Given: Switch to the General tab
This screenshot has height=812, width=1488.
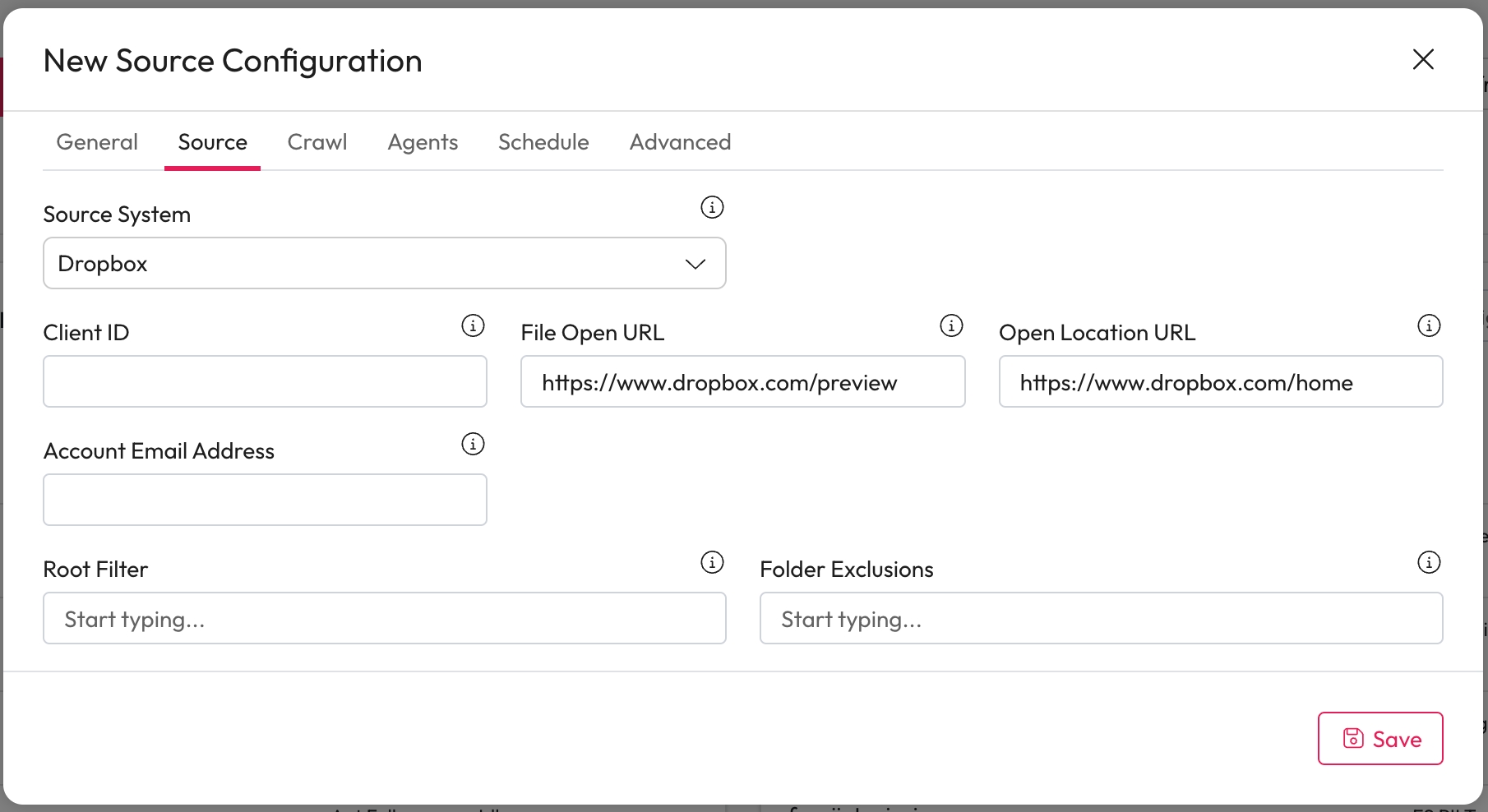Looking at the screenshot, I should (x=97, y=142).
